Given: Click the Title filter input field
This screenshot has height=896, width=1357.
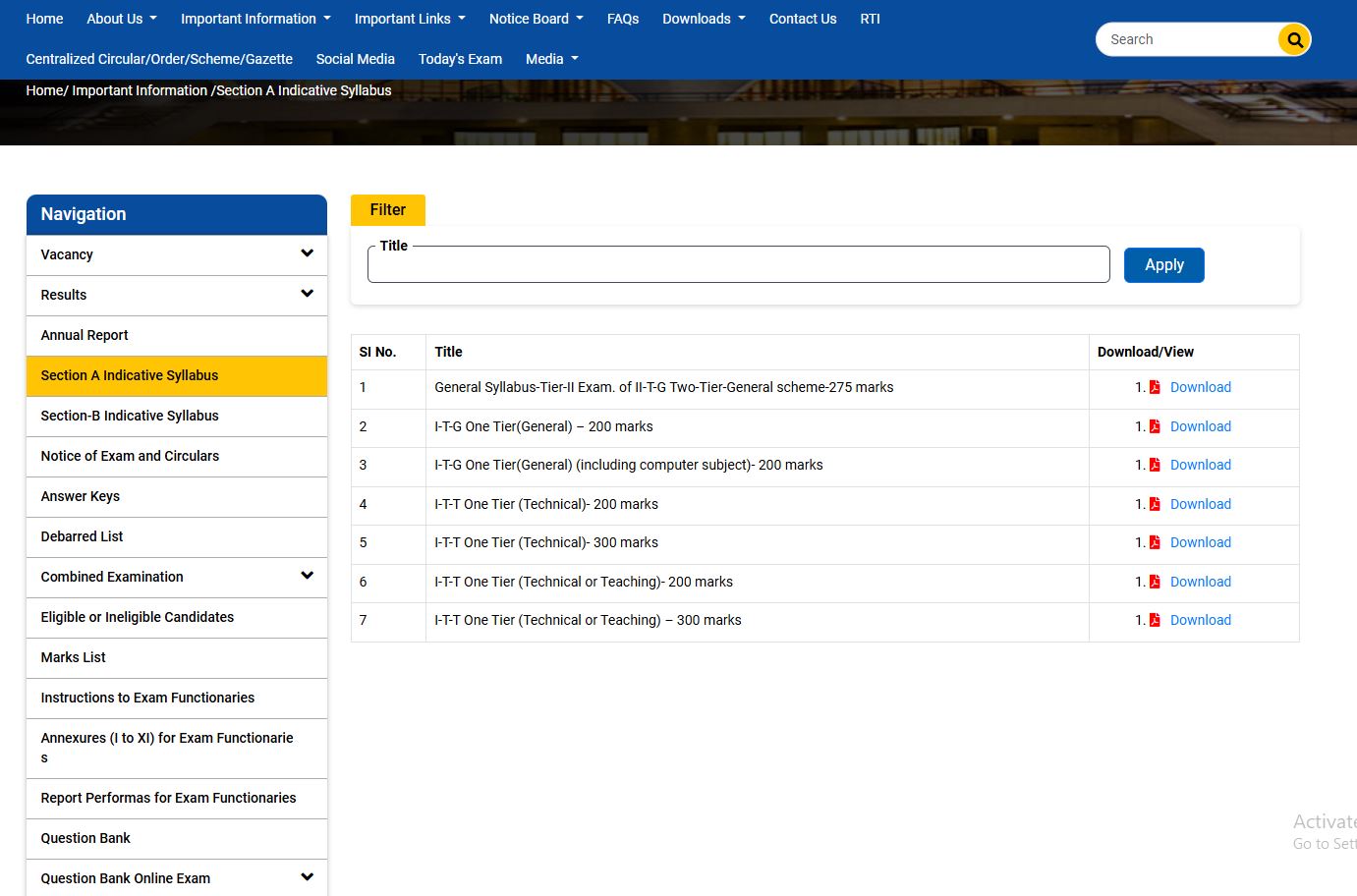Looking at the screenshot, I should (738, 265).
